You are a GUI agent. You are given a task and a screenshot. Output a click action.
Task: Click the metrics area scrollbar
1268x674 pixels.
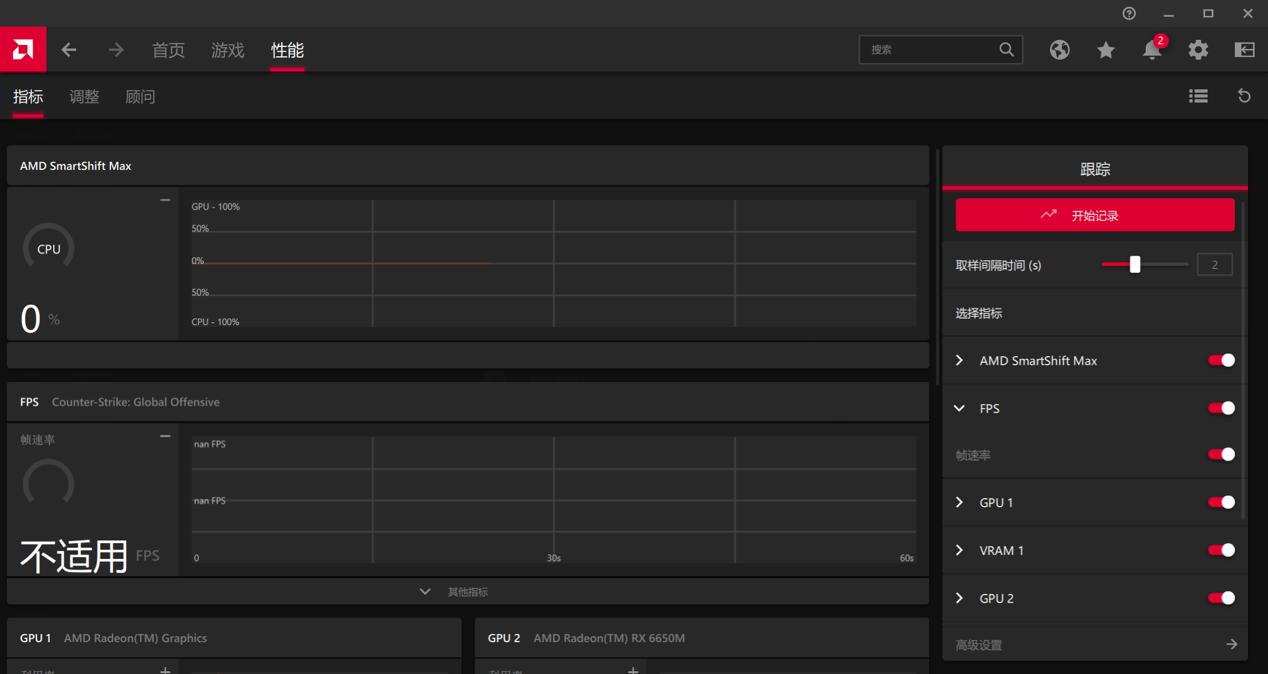937,268
